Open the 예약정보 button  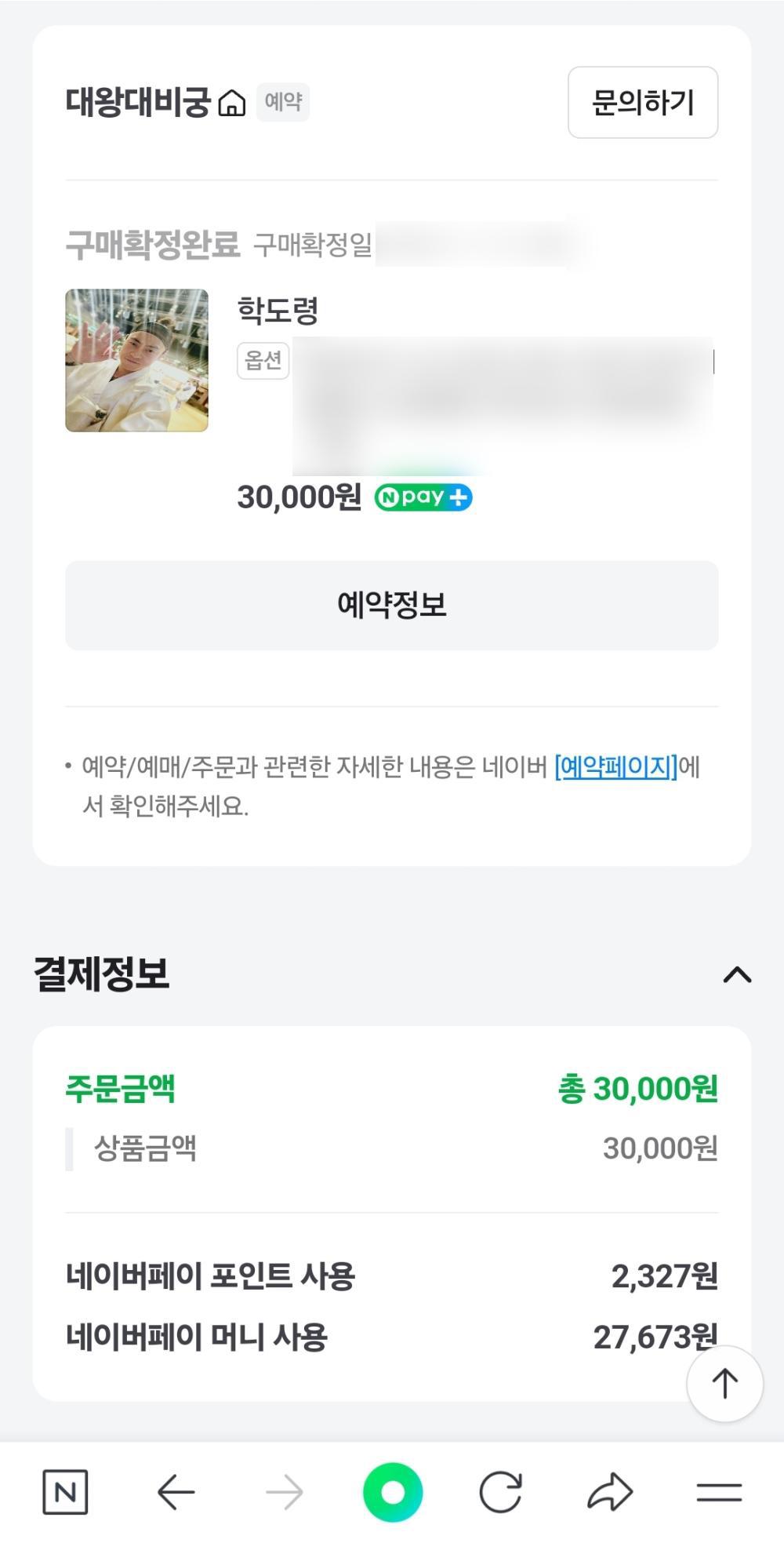pyautogui.click(x=391, y=605)
